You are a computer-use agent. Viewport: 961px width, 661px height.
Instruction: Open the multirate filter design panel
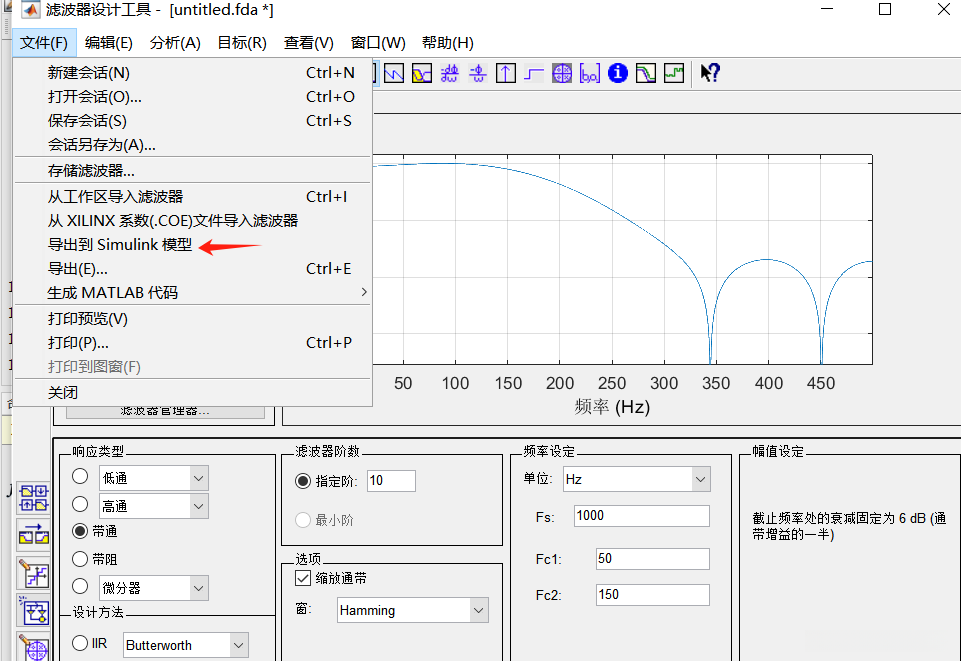click(34, 497)
